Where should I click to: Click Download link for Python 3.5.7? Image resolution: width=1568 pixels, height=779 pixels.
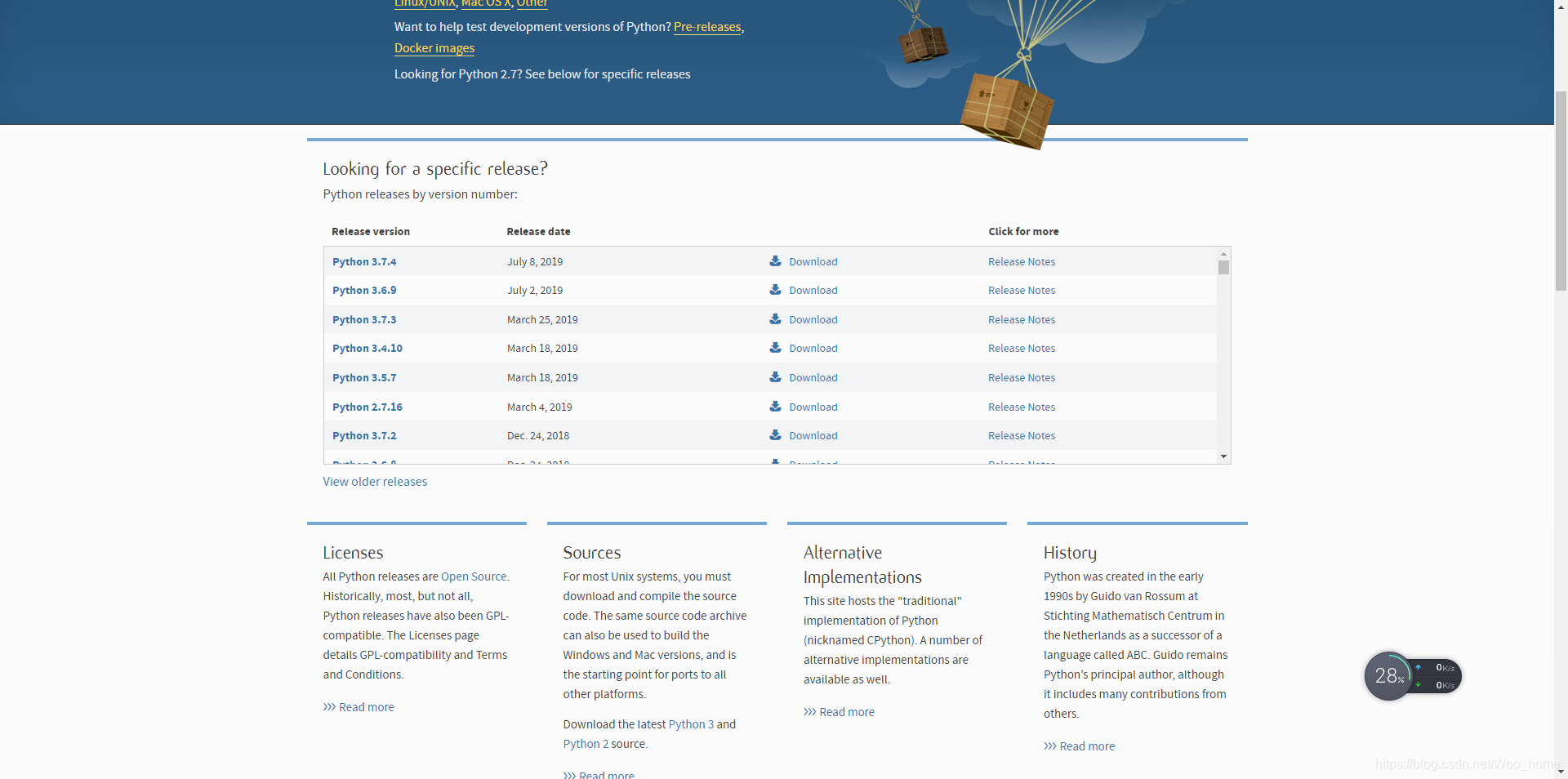[x=813, y=378]
